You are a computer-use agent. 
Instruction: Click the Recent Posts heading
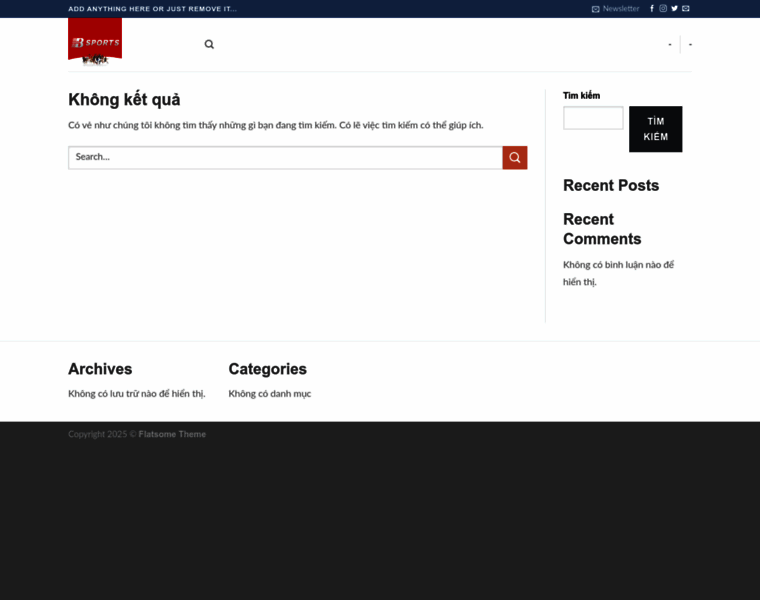point(611,185)
